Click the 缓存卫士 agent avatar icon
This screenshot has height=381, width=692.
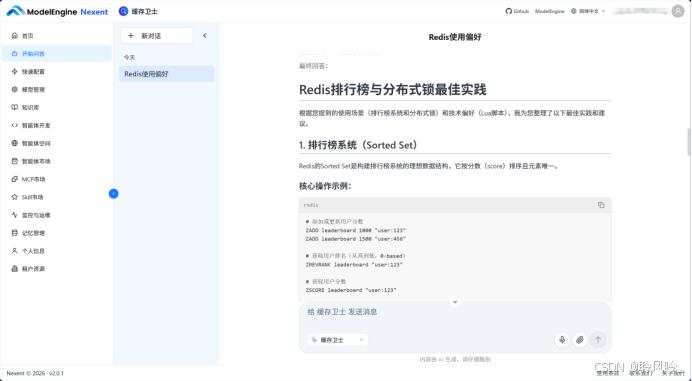124,11
